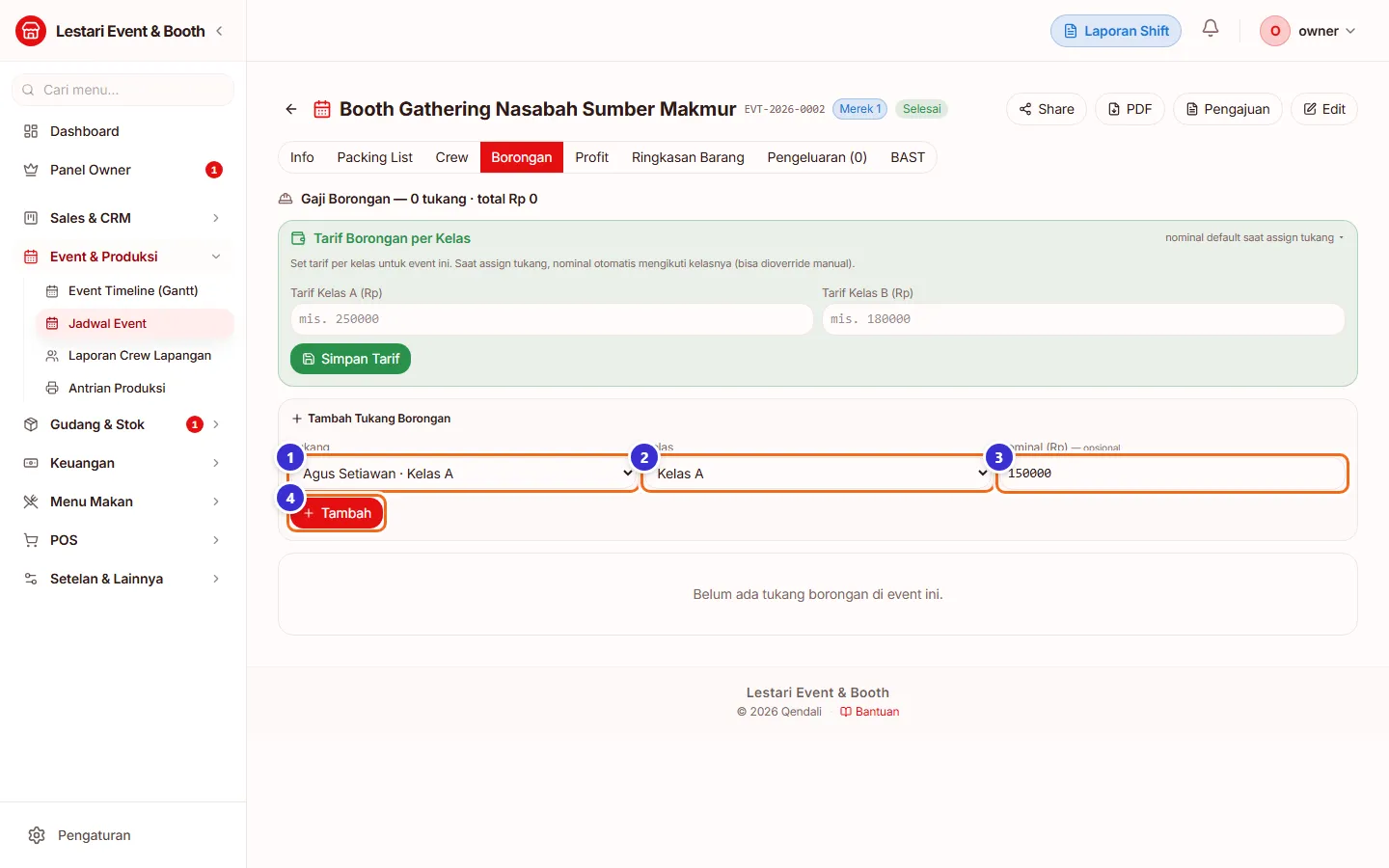Click the Tarif Kelas A input field
The image size is (1389, 868).
(x=552, y=319)
